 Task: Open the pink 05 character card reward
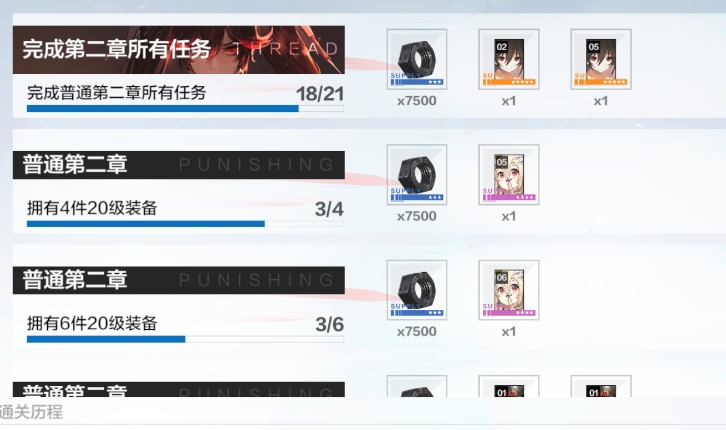pos(509,174)
